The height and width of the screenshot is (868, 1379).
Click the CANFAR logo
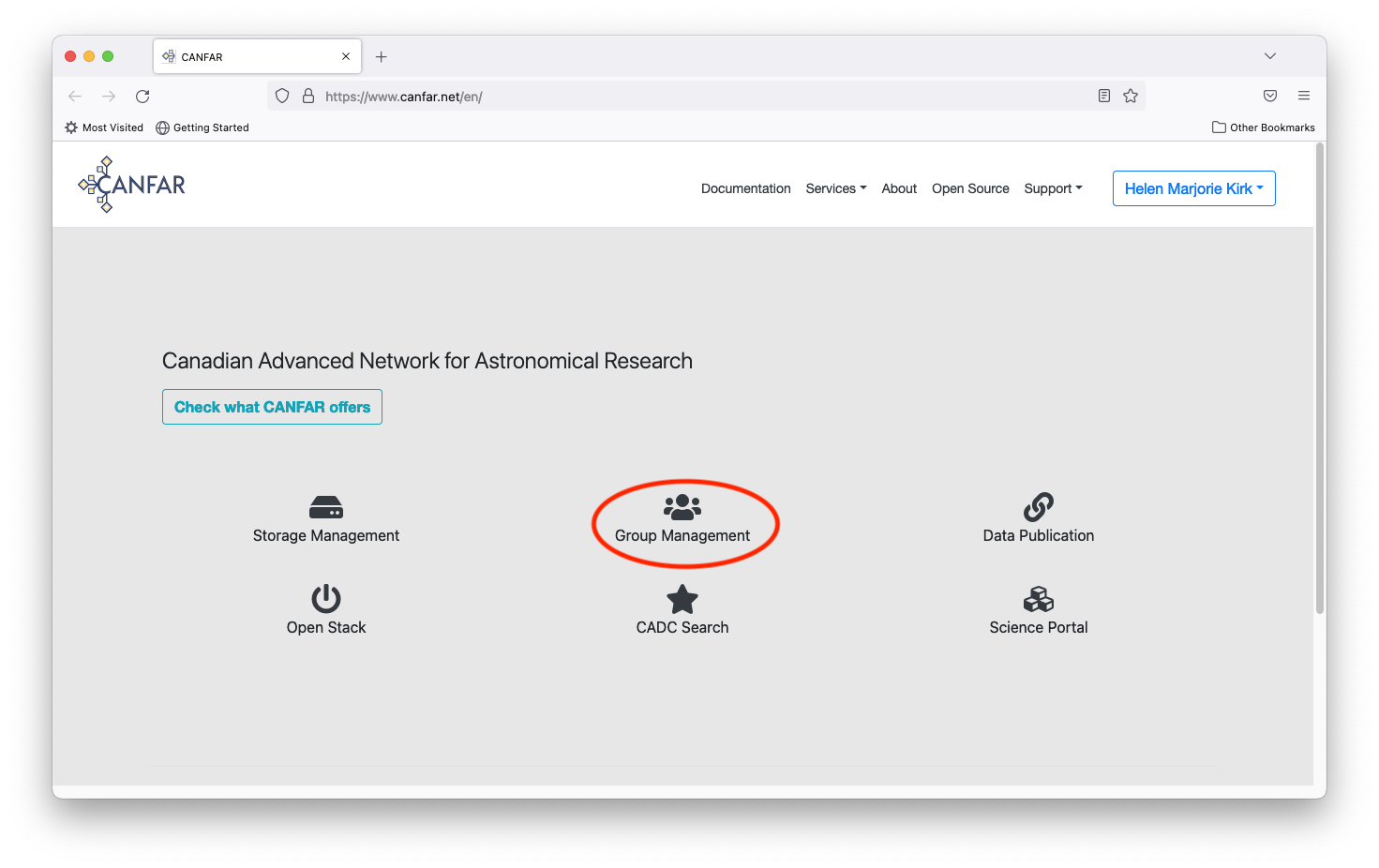click(132, 185)
